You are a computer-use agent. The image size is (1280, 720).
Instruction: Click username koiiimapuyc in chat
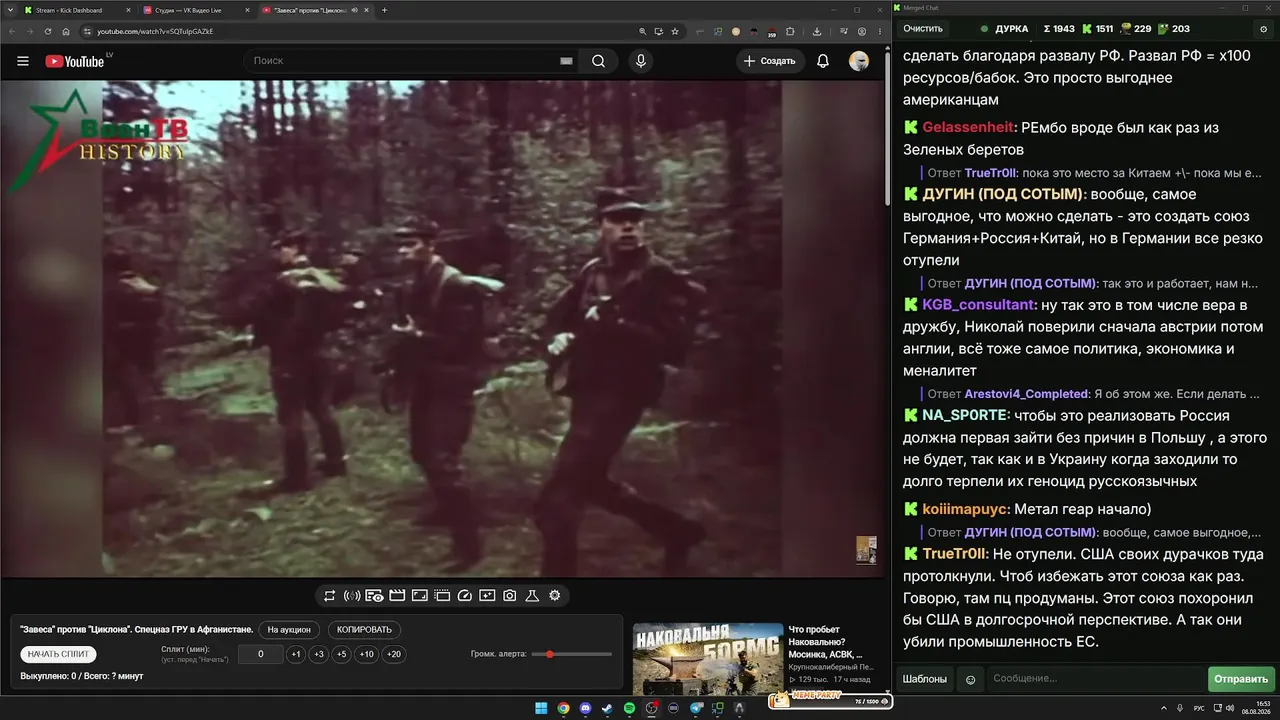[x=965, y=510]
